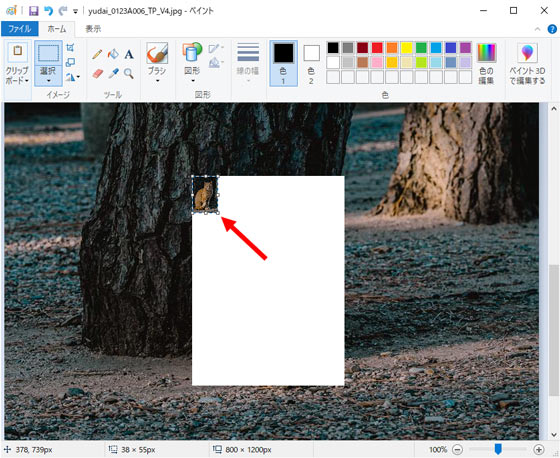Open the ファイル menu tab
The width and height of the screenshot is (560, 458).
click(x=20, y=29)
